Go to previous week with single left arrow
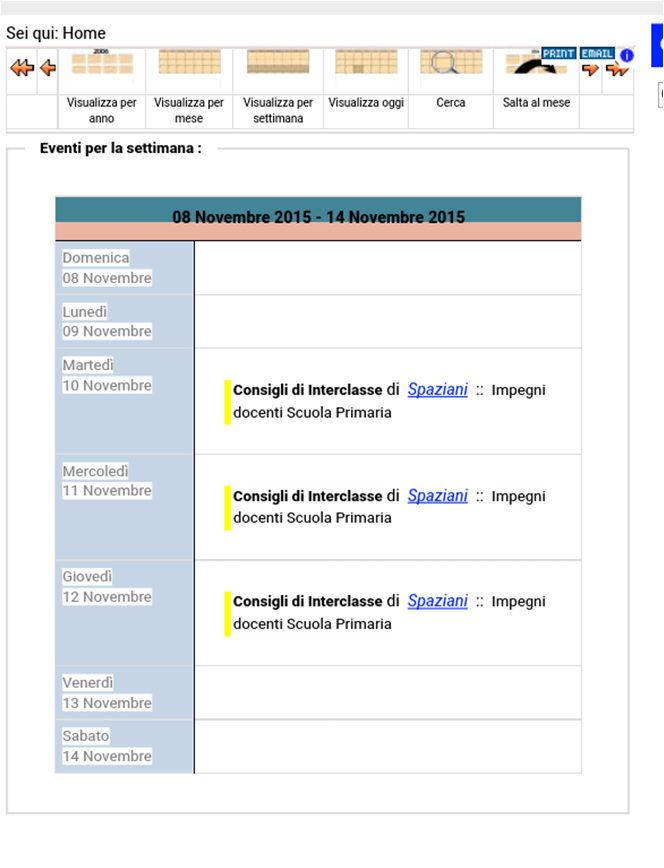This screenshot has width=664, height=868. (x=48, y=68)
